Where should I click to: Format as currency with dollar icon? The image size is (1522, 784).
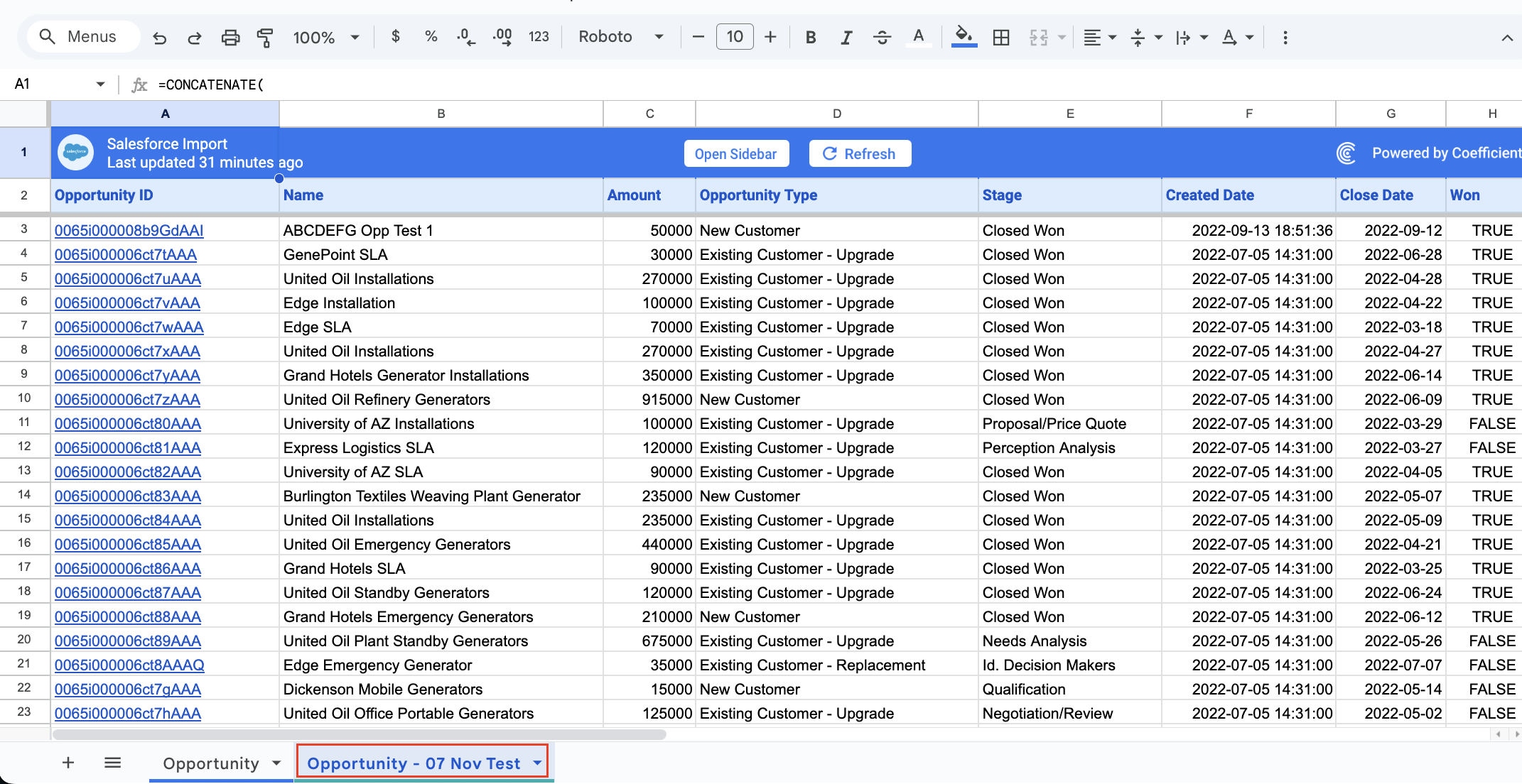point(396,37)
